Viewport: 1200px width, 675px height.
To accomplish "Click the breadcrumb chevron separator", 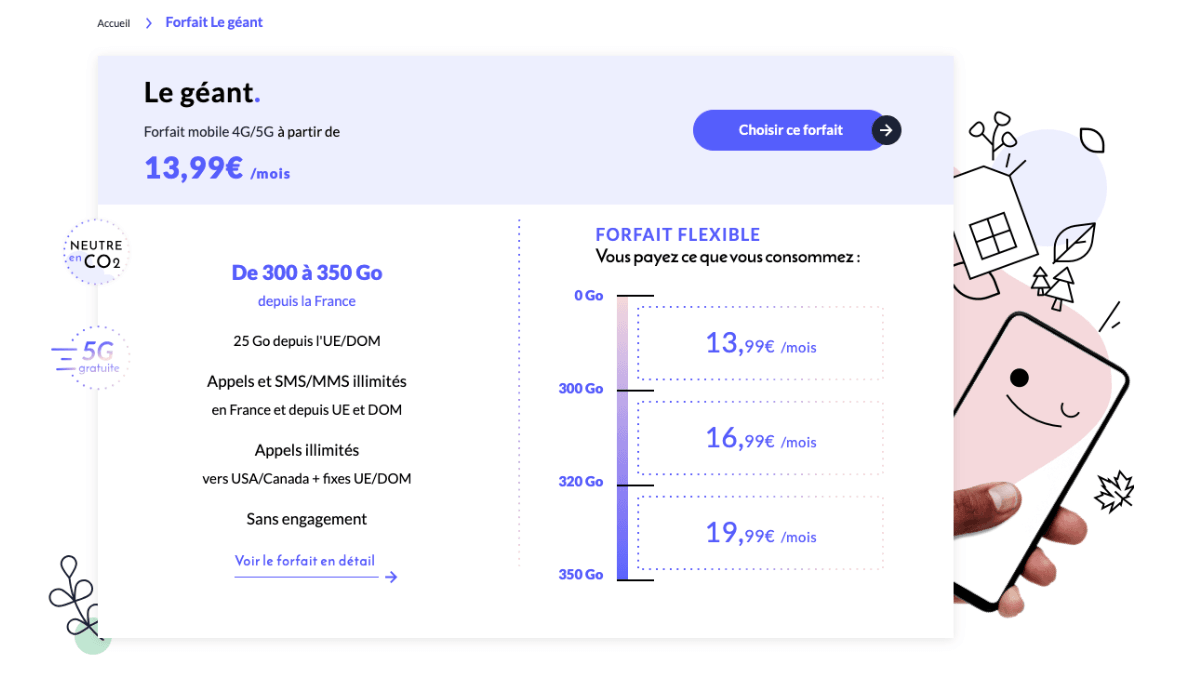I will pos(148,23).
